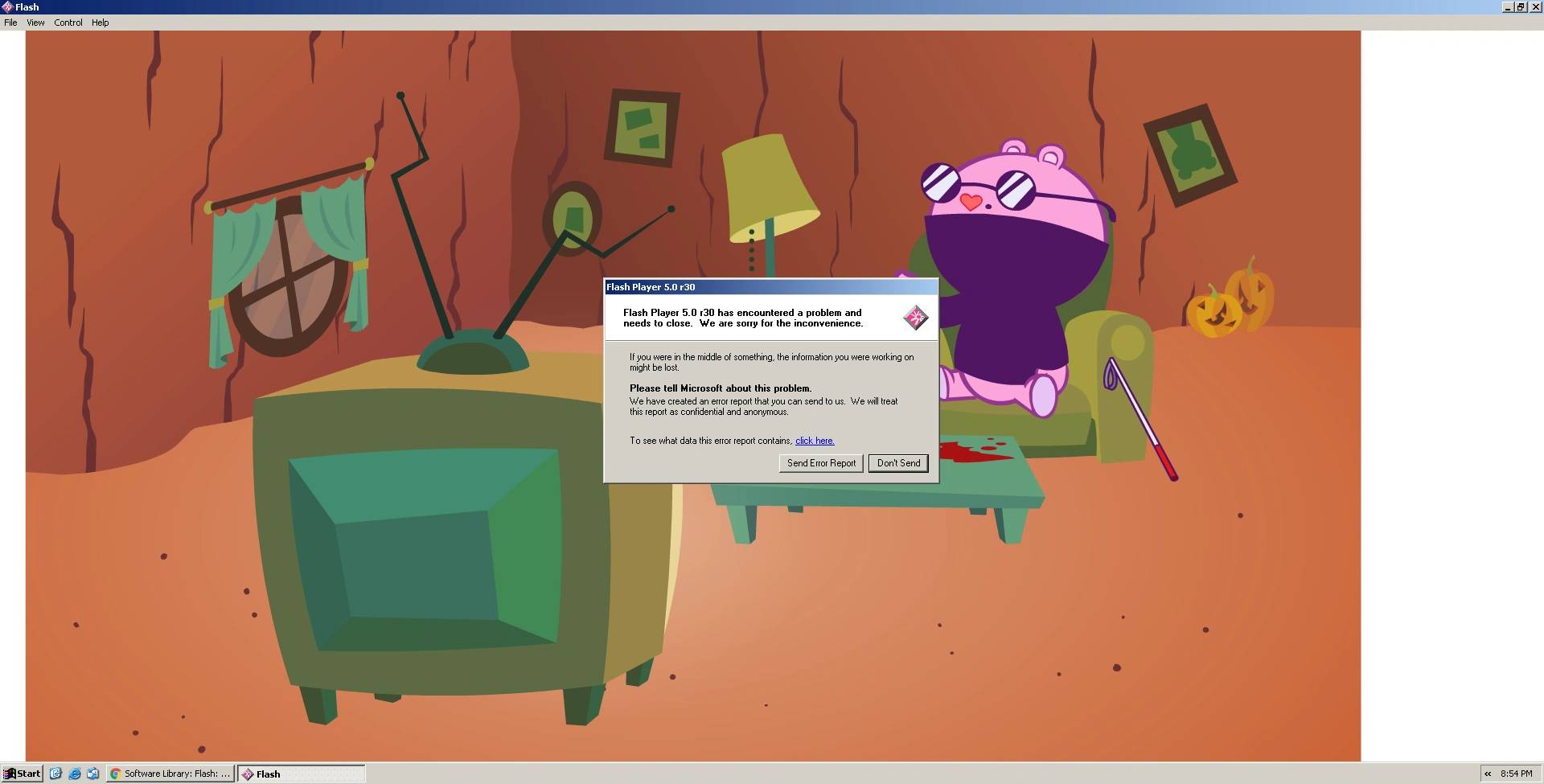Open the Start menu
Viewport: 1544px width, 784px height.
[22, 774]
